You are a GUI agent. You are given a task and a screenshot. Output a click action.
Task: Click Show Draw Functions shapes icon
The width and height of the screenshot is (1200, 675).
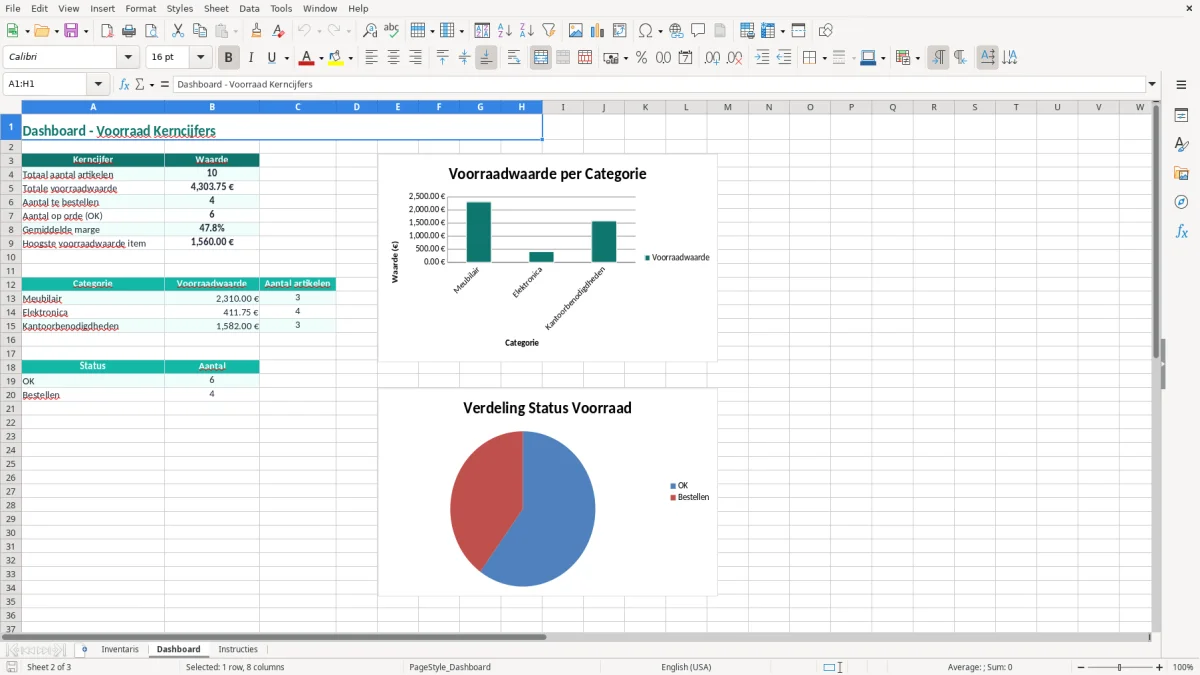825,31
